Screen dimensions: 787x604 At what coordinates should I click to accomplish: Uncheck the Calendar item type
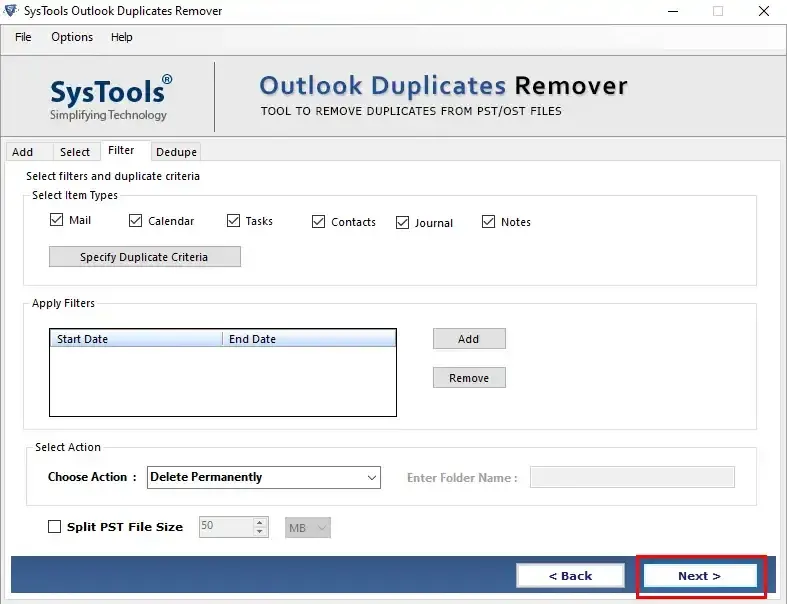[x=135, y=221]
